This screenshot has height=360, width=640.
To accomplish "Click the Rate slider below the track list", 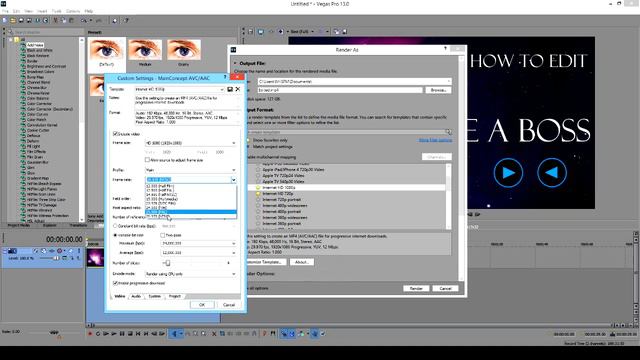I will (54, 333).
